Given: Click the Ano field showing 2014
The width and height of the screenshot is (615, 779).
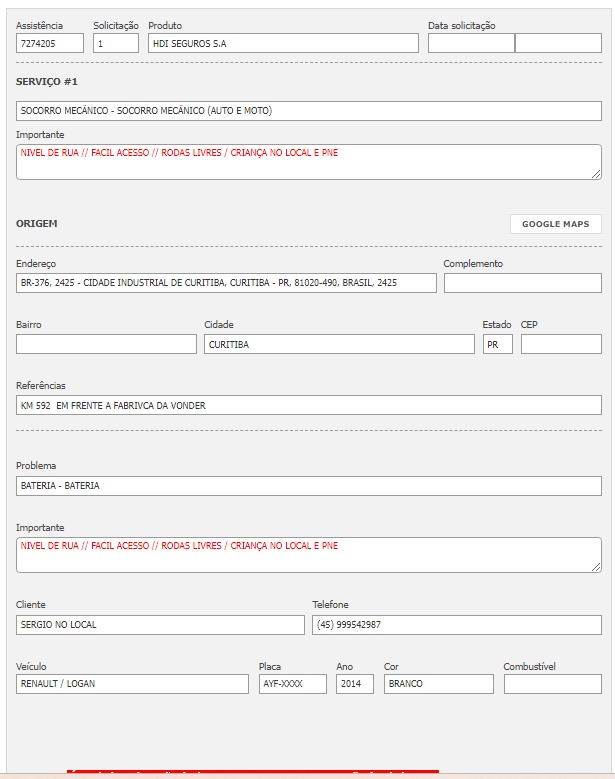Looking at the screenshot, I should coord(355,684).
